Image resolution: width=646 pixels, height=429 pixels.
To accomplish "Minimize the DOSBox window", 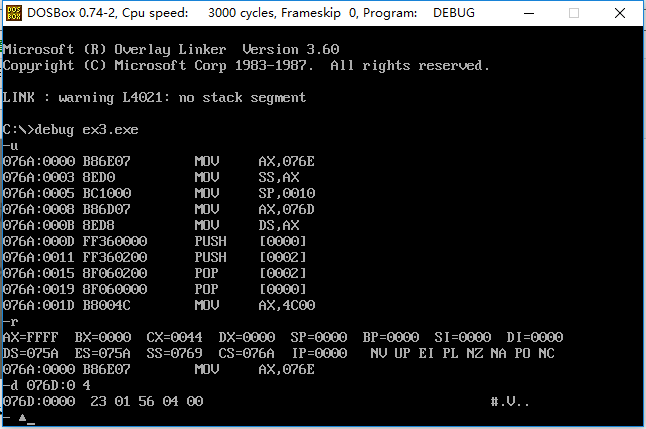I will point(529,13).
